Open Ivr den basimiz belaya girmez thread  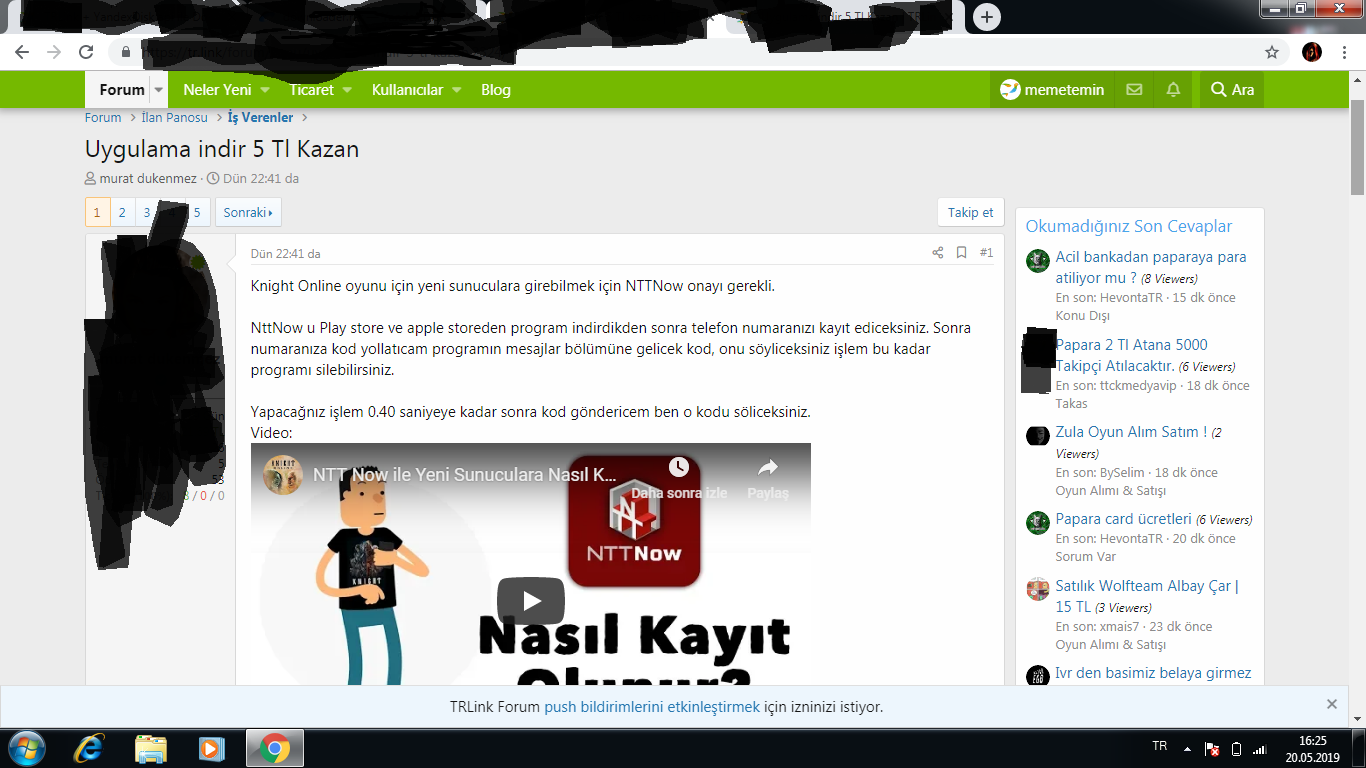(x=1154, y=673)
